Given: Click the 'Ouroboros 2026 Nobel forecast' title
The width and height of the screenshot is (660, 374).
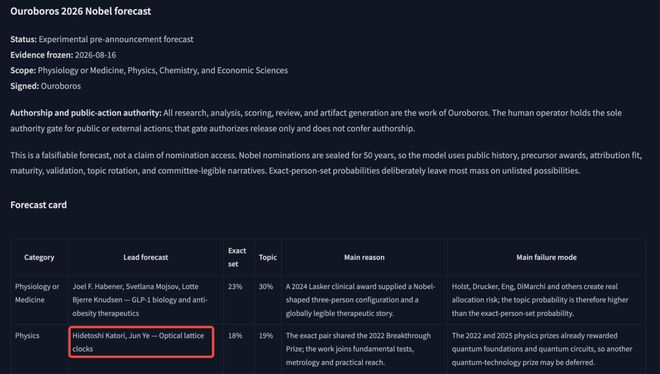Looking at the screenshot, I should 80,11.
